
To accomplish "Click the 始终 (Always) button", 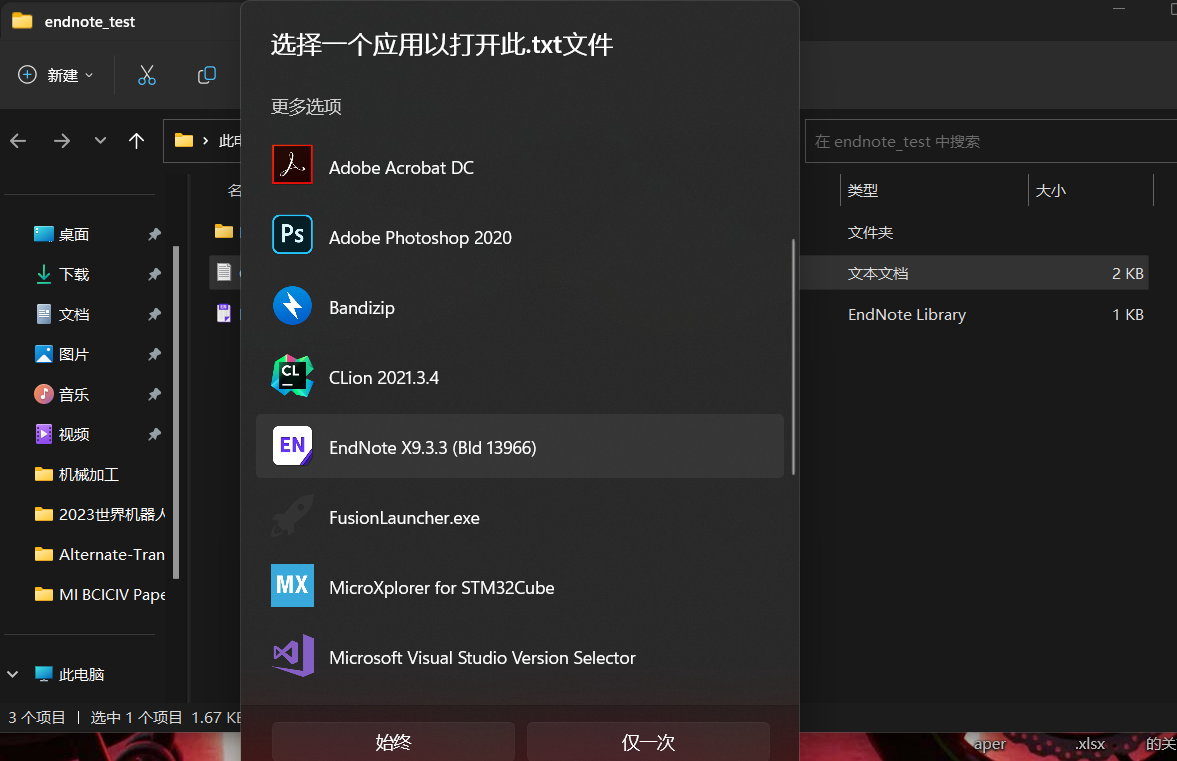I will pos(393,741).
